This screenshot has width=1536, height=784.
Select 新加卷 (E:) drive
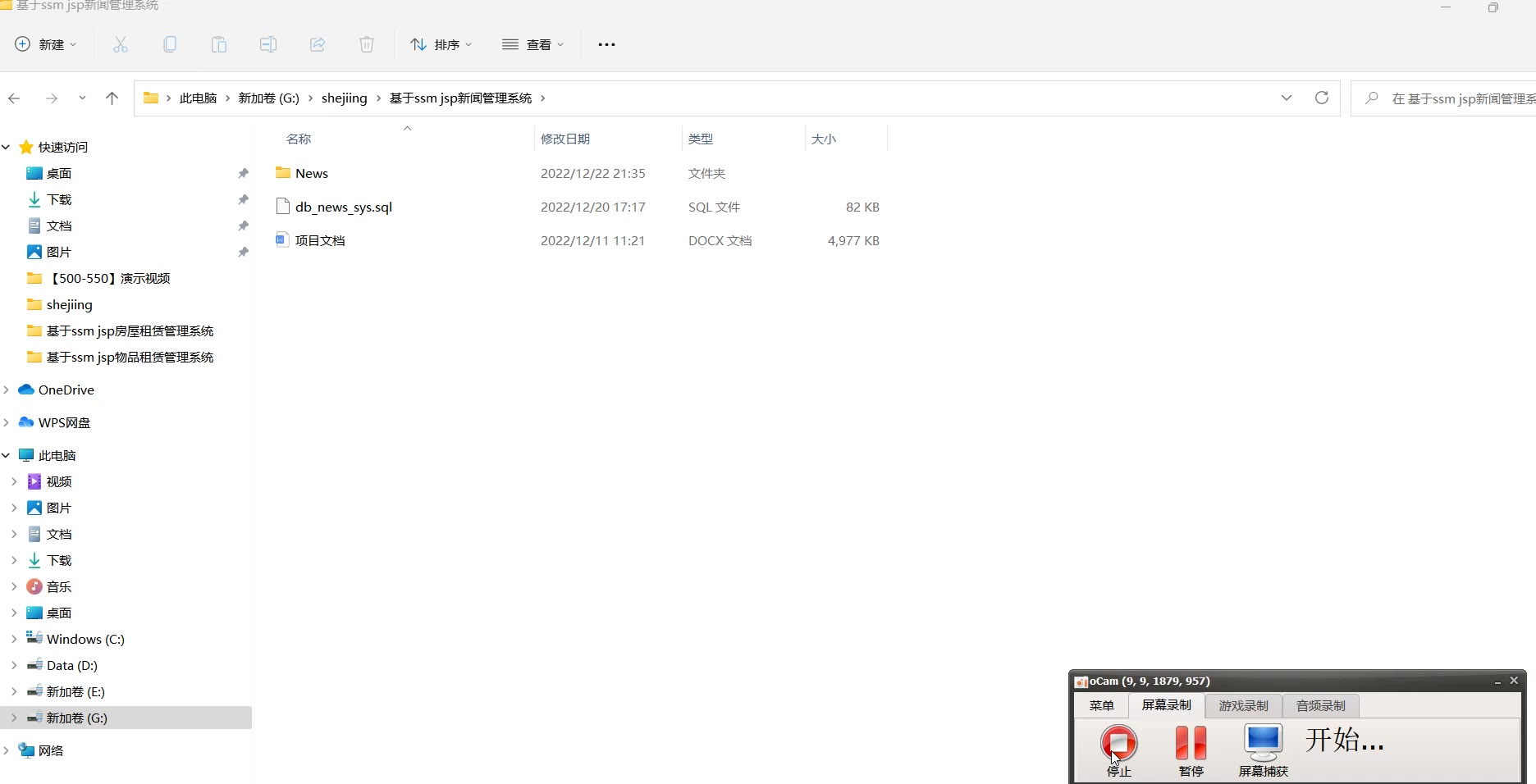(x=75, y=691)
